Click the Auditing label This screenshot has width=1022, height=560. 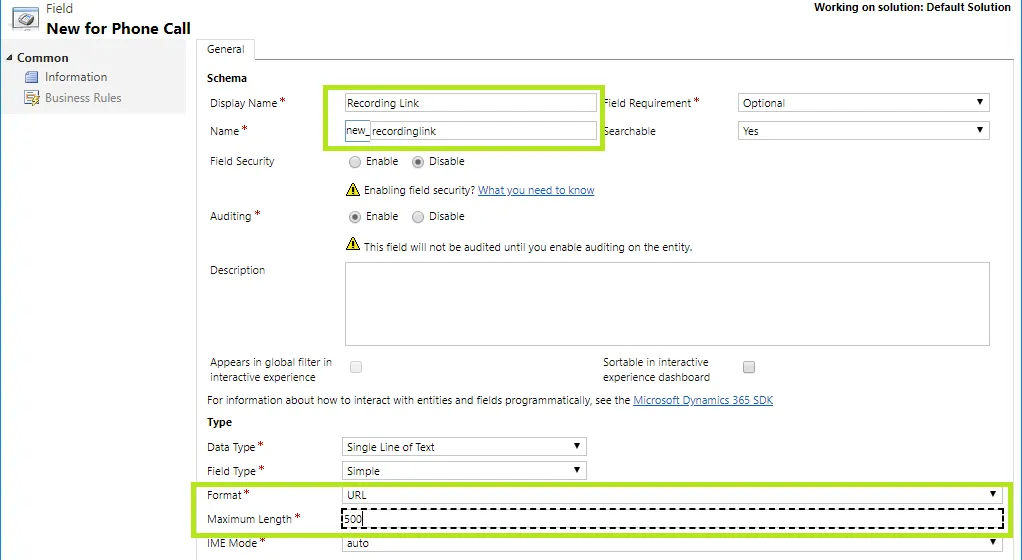[231, 216]
